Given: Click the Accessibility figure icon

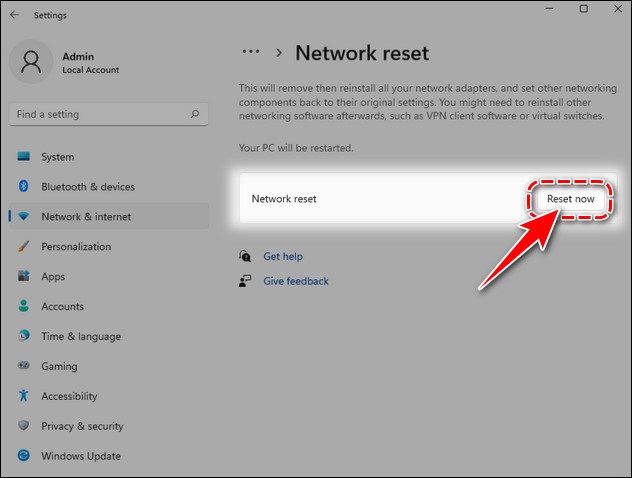Looking at the screenshot, I should [24, 397].
